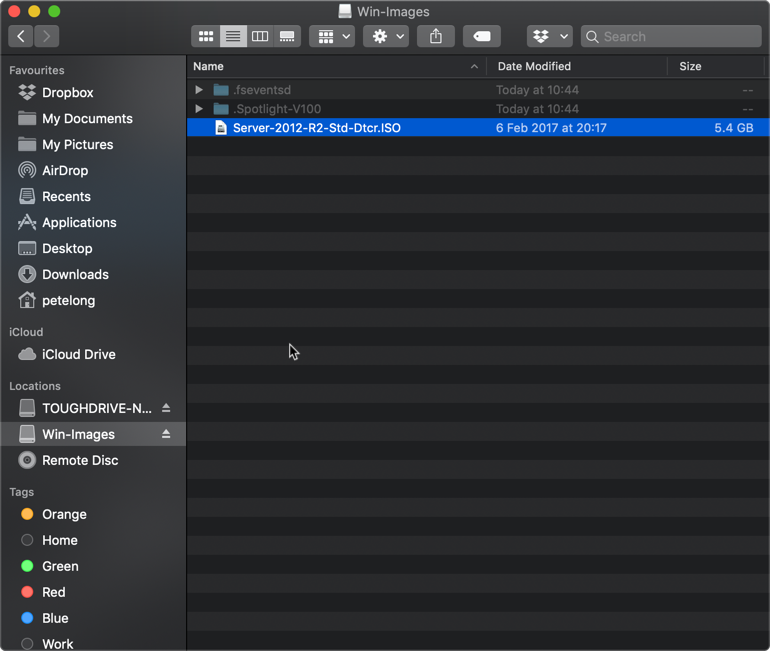The height and width of the screenshot is (651, 770).
Task: Click in the Search field
Action: 671,36
